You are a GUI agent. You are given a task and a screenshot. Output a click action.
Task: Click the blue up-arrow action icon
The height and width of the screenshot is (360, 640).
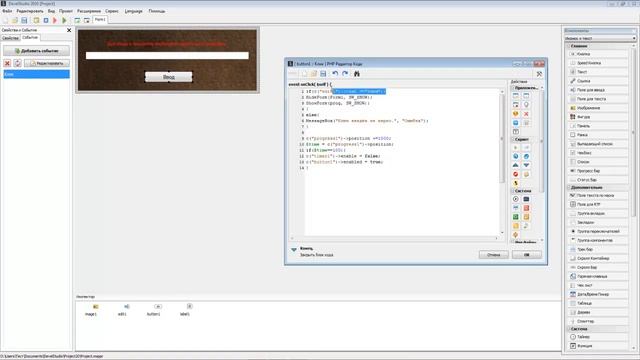[x=516, y=165]
